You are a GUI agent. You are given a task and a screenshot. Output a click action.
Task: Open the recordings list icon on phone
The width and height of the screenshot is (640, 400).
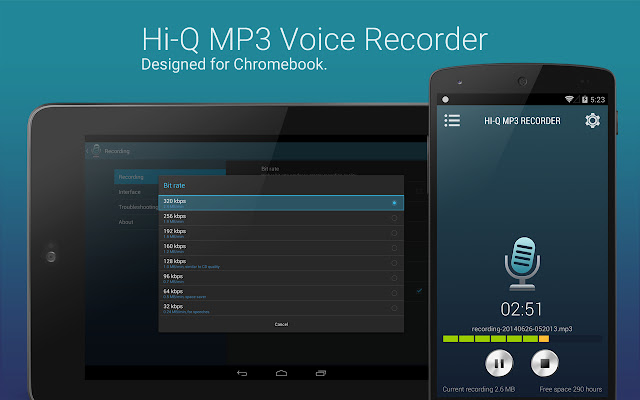tap(452, 120)
